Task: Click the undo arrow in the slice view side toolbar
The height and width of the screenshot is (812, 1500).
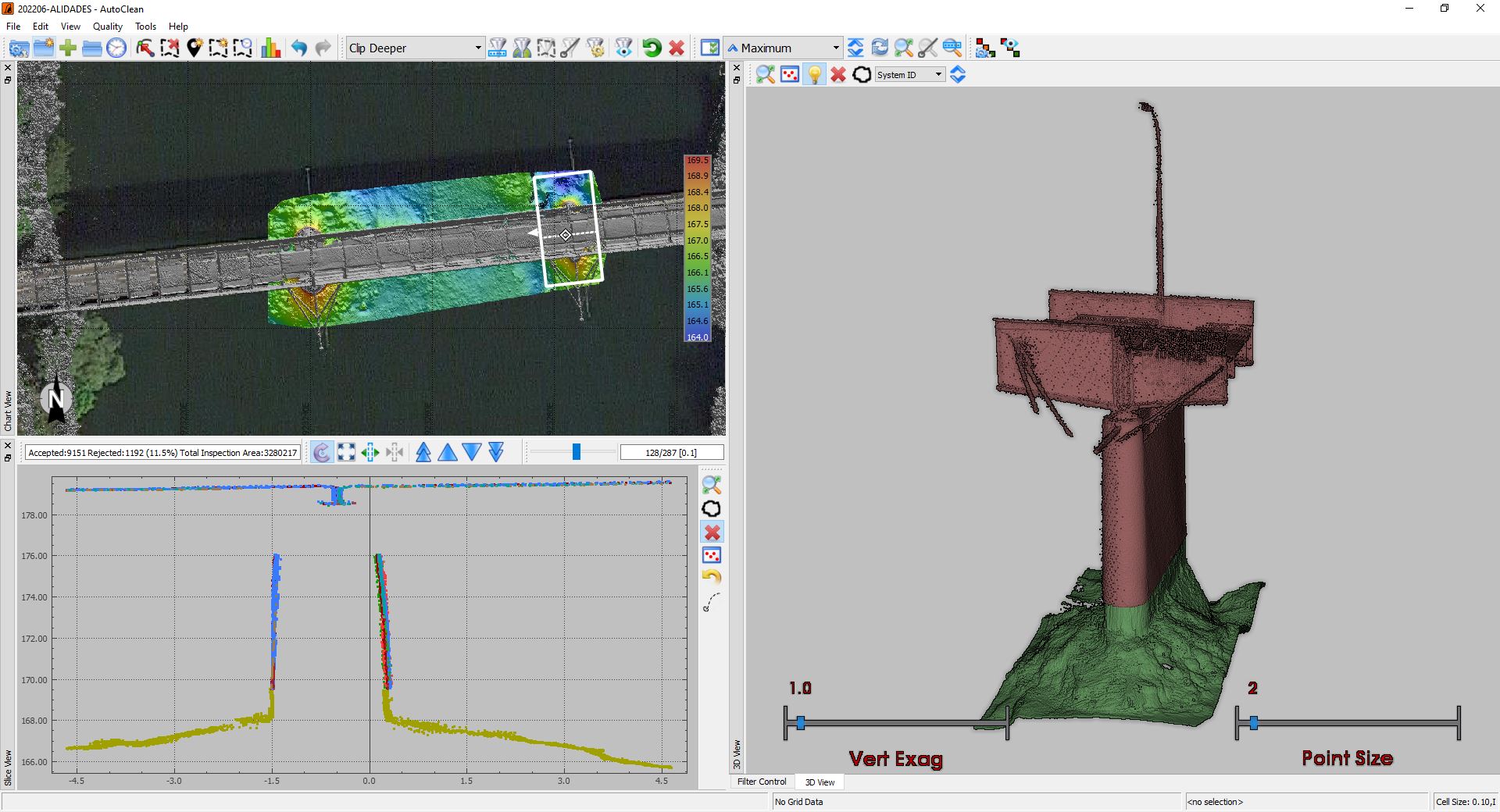Action: pyautogui.click(x=712, y=577)
